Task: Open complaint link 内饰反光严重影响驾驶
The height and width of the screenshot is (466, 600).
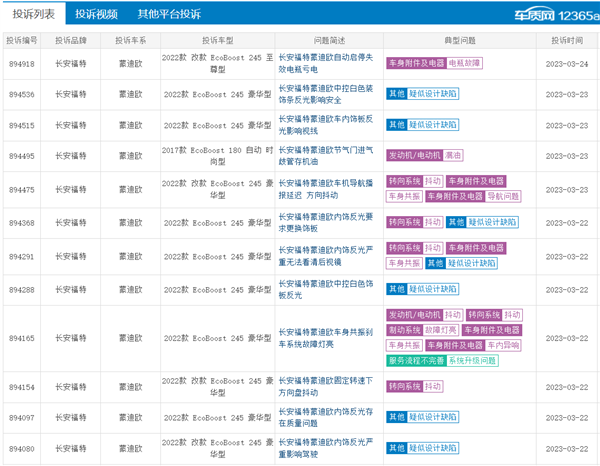Action: click(x=325, y=448)
